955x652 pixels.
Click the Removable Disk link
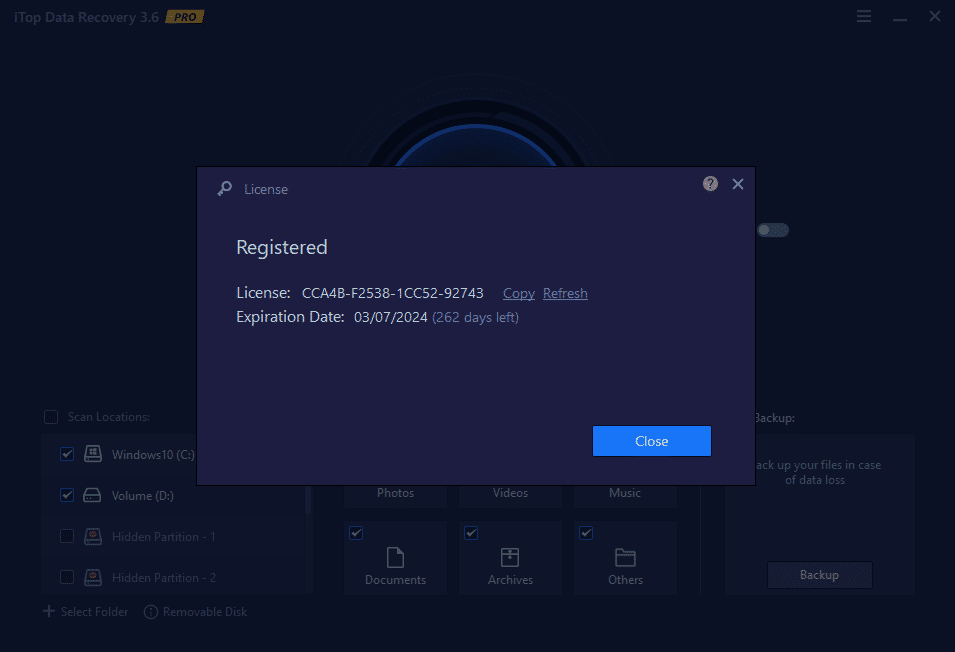point(205,612)
